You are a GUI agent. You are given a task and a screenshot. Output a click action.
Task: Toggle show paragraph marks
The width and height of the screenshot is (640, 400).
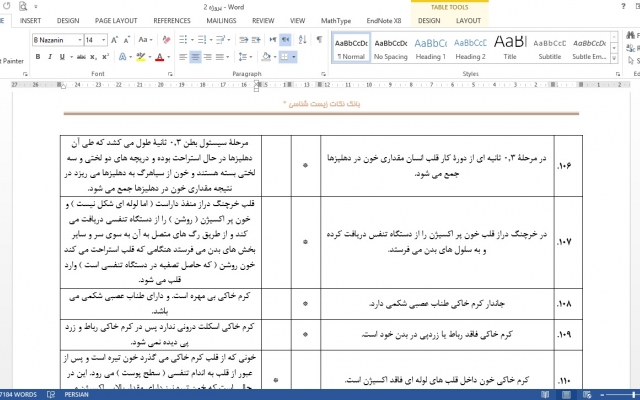319,39
